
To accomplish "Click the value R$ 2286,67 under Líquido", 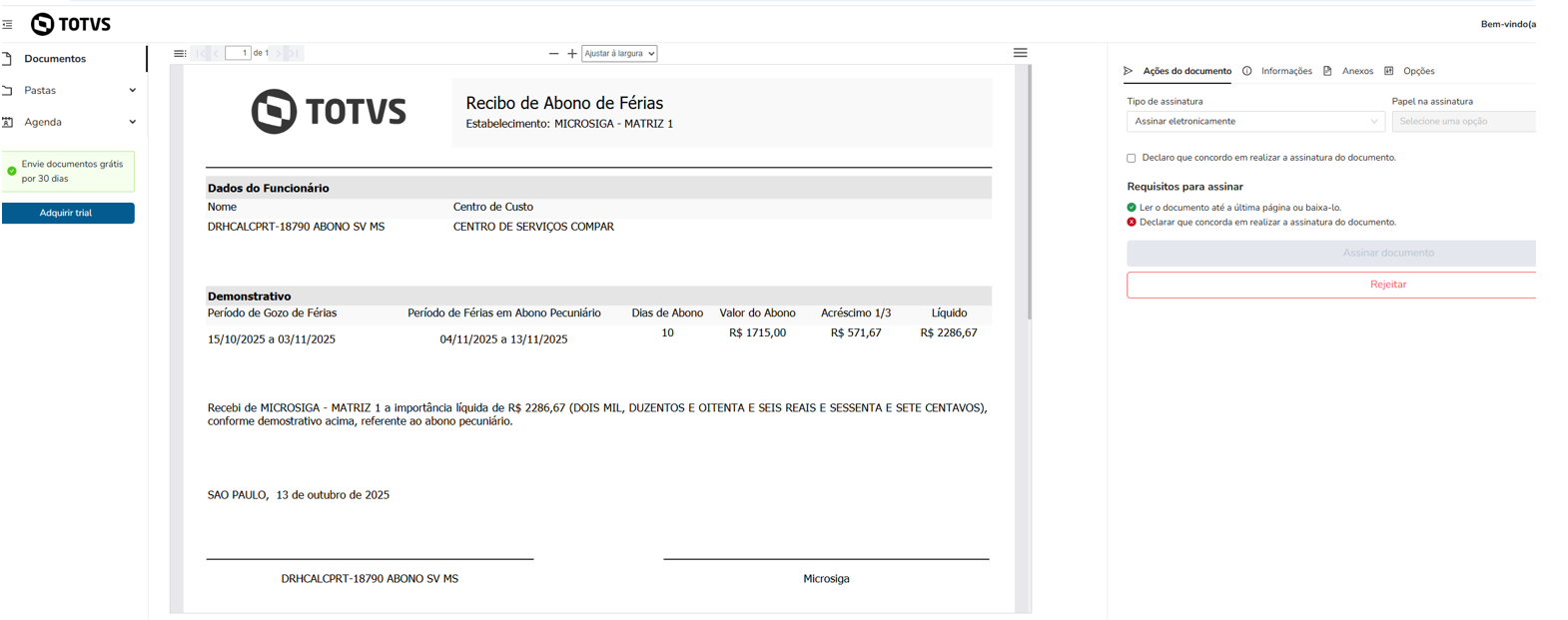I will click(x=949, y=332).
